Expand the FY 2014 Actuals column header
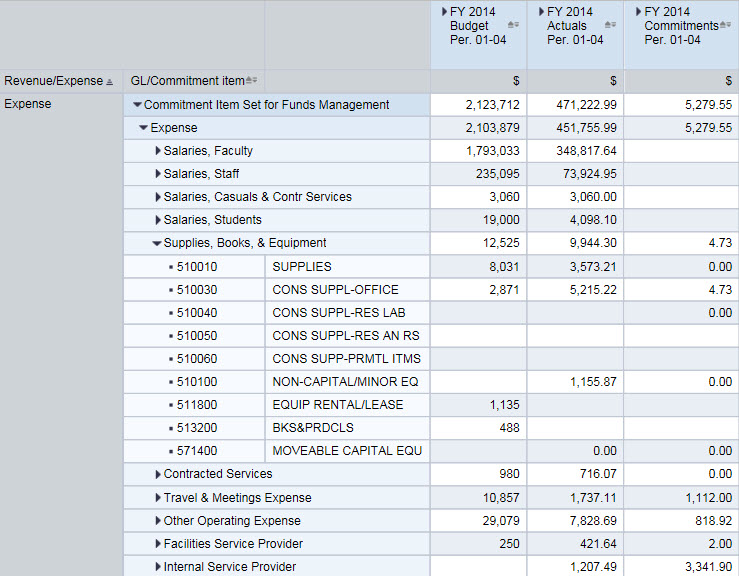This screenshot has height=576, width=739. [x=542, y=12]
